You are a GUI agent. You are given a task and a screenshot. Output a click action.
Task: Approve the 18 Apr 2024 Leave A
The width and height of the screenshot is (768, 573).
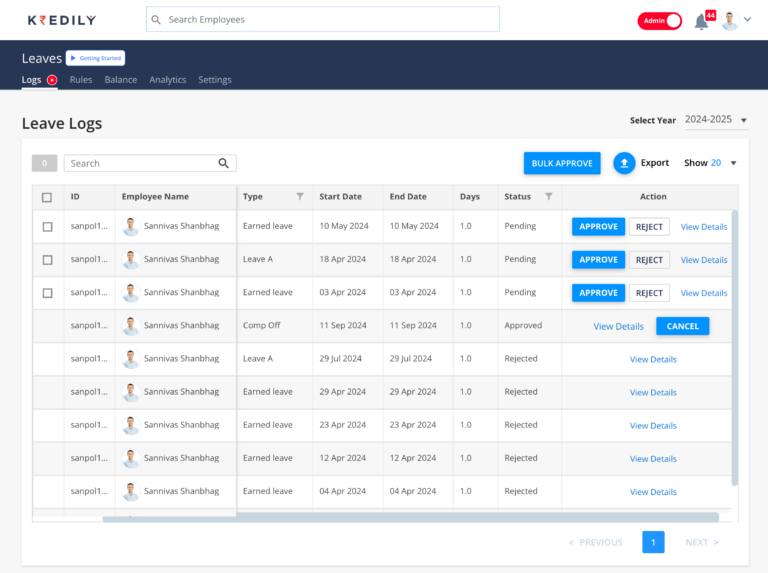(598, 260)
